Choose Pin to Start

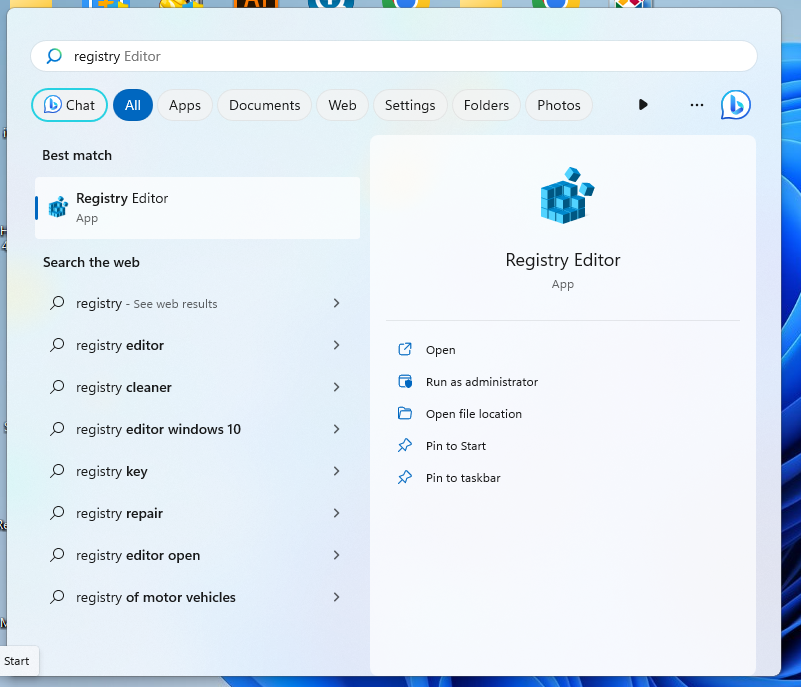pos(456,446)
